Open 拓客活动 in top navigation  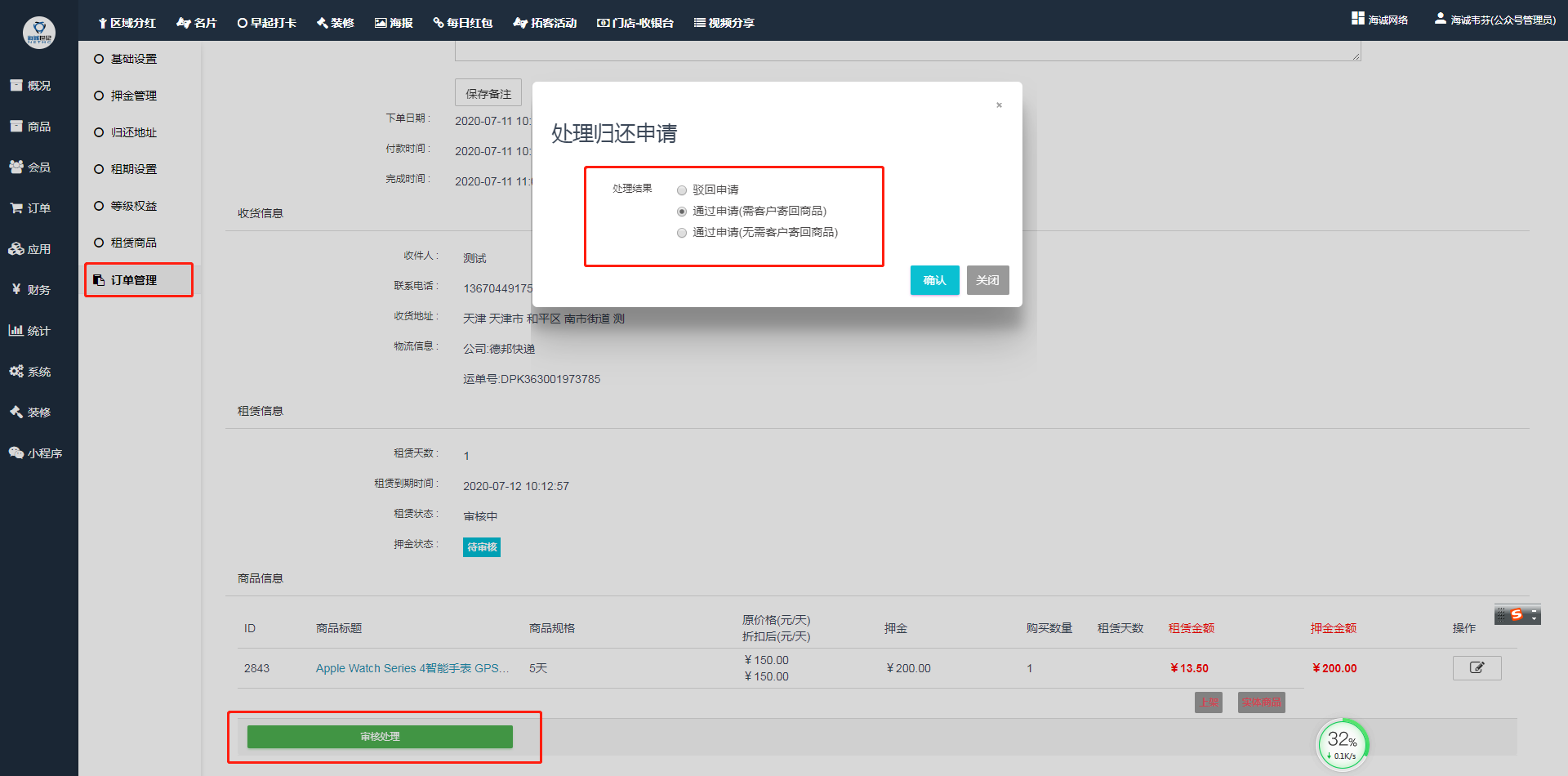tap(545, 23)
